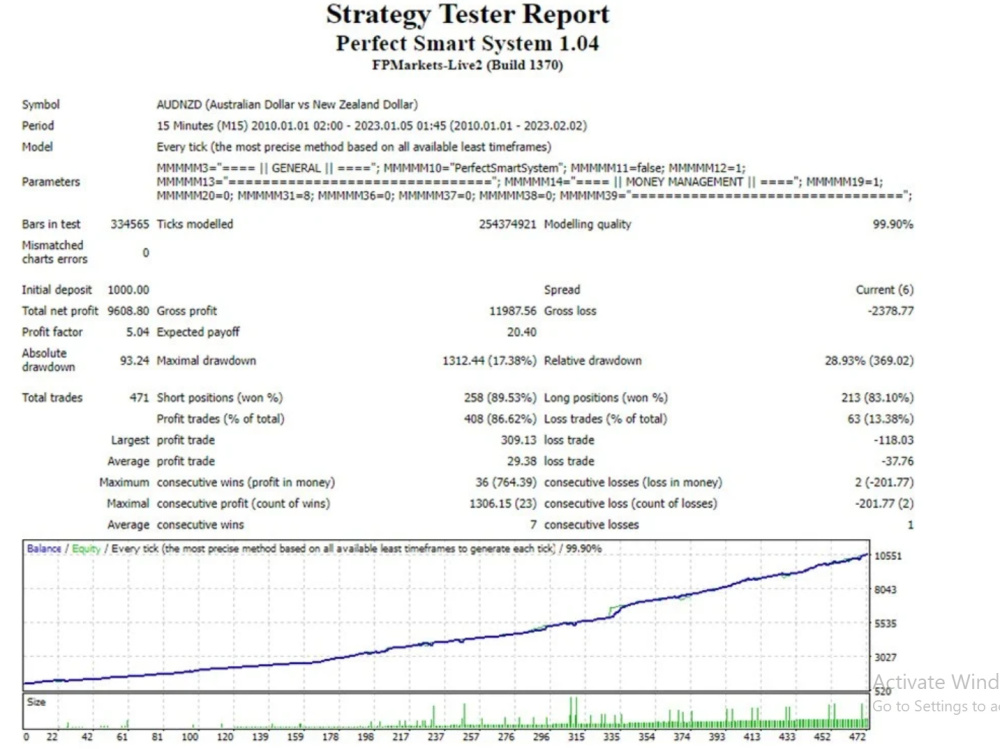Click trade number 472 on x-axis

pyautogui.click(x=858, y=737)
